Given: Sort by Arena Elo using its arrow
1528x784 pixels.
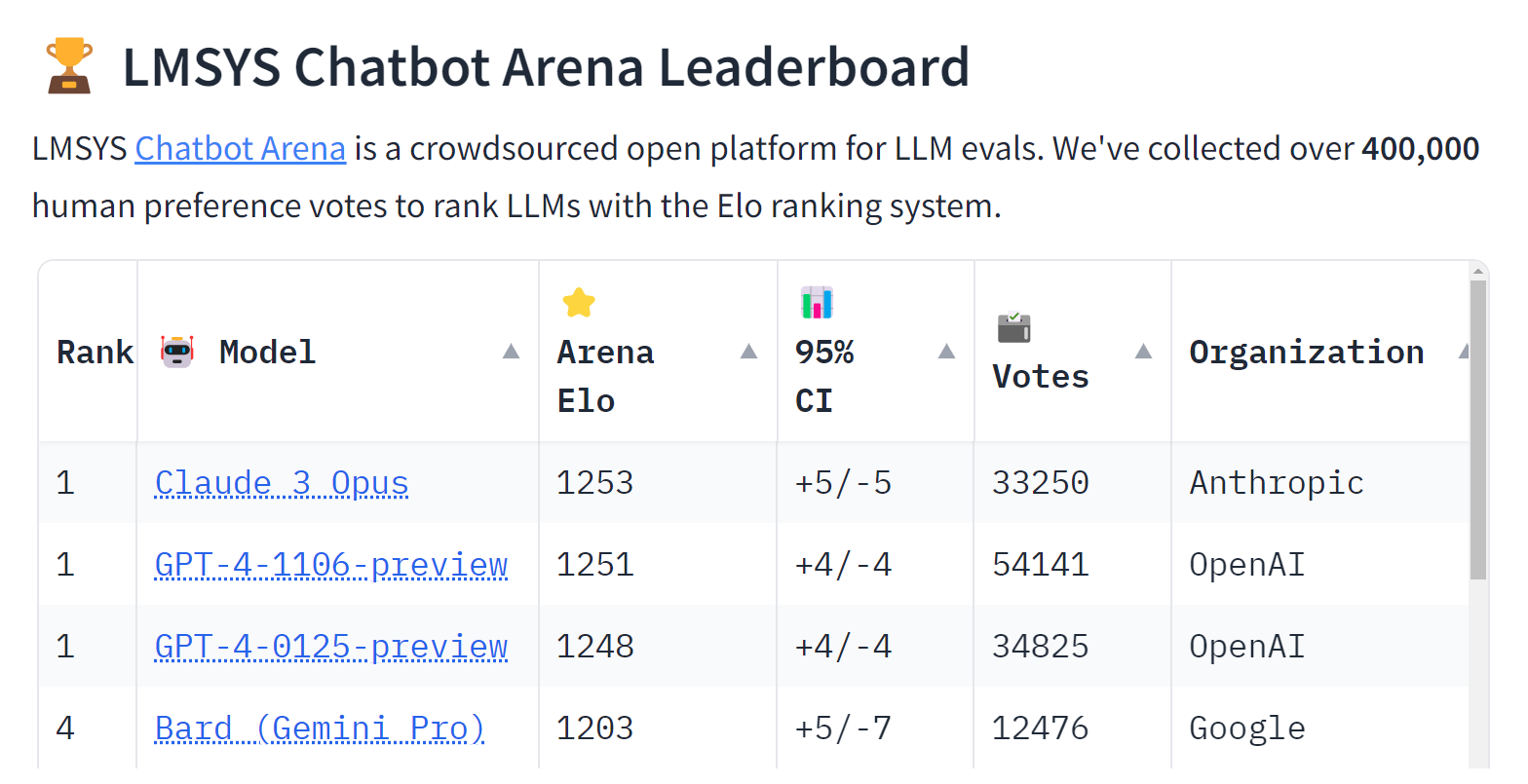Looking at the screenshot, I should tap(748, 352).
